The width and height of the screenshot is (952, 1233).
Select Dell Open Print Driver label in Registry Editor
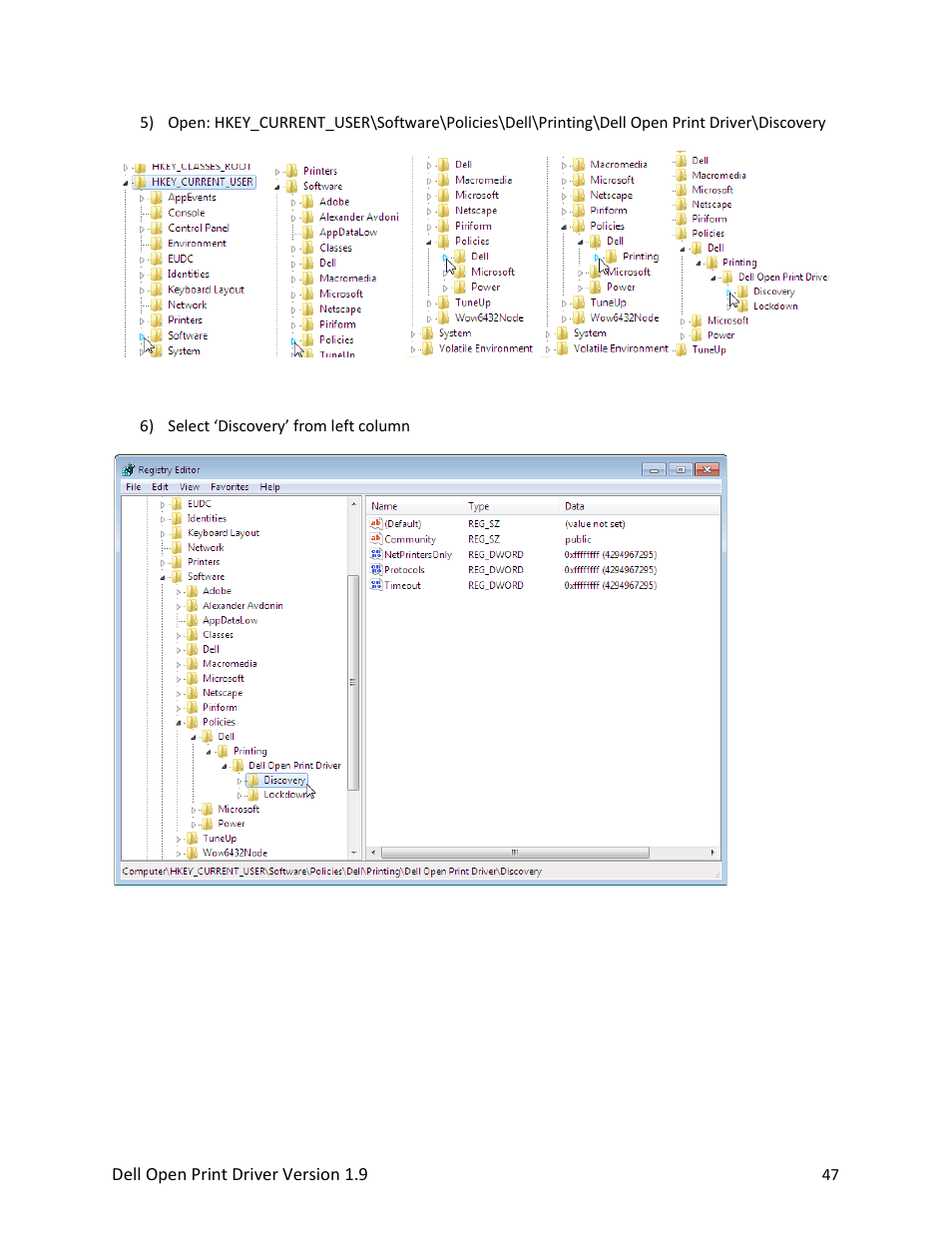tap(294, 766)
